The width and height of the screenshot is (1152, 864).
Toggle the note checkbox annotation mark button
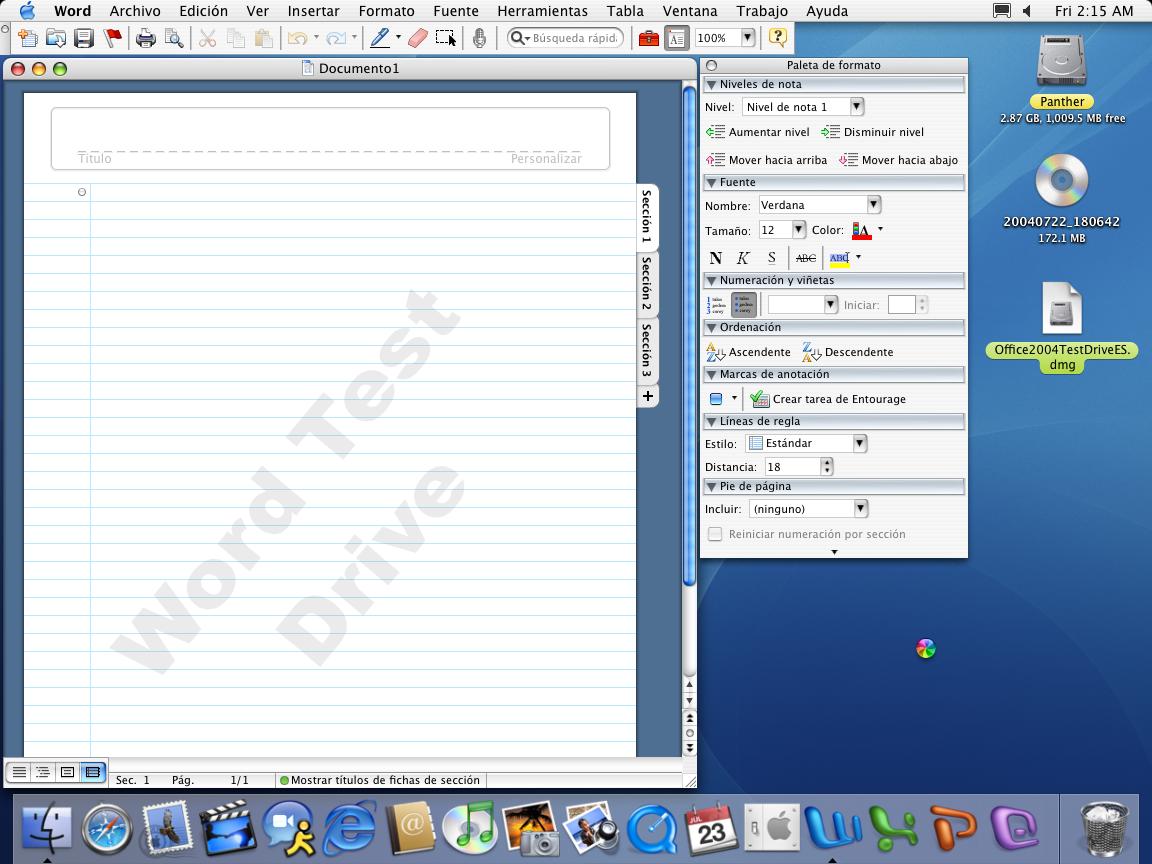(x=716, y=399)
